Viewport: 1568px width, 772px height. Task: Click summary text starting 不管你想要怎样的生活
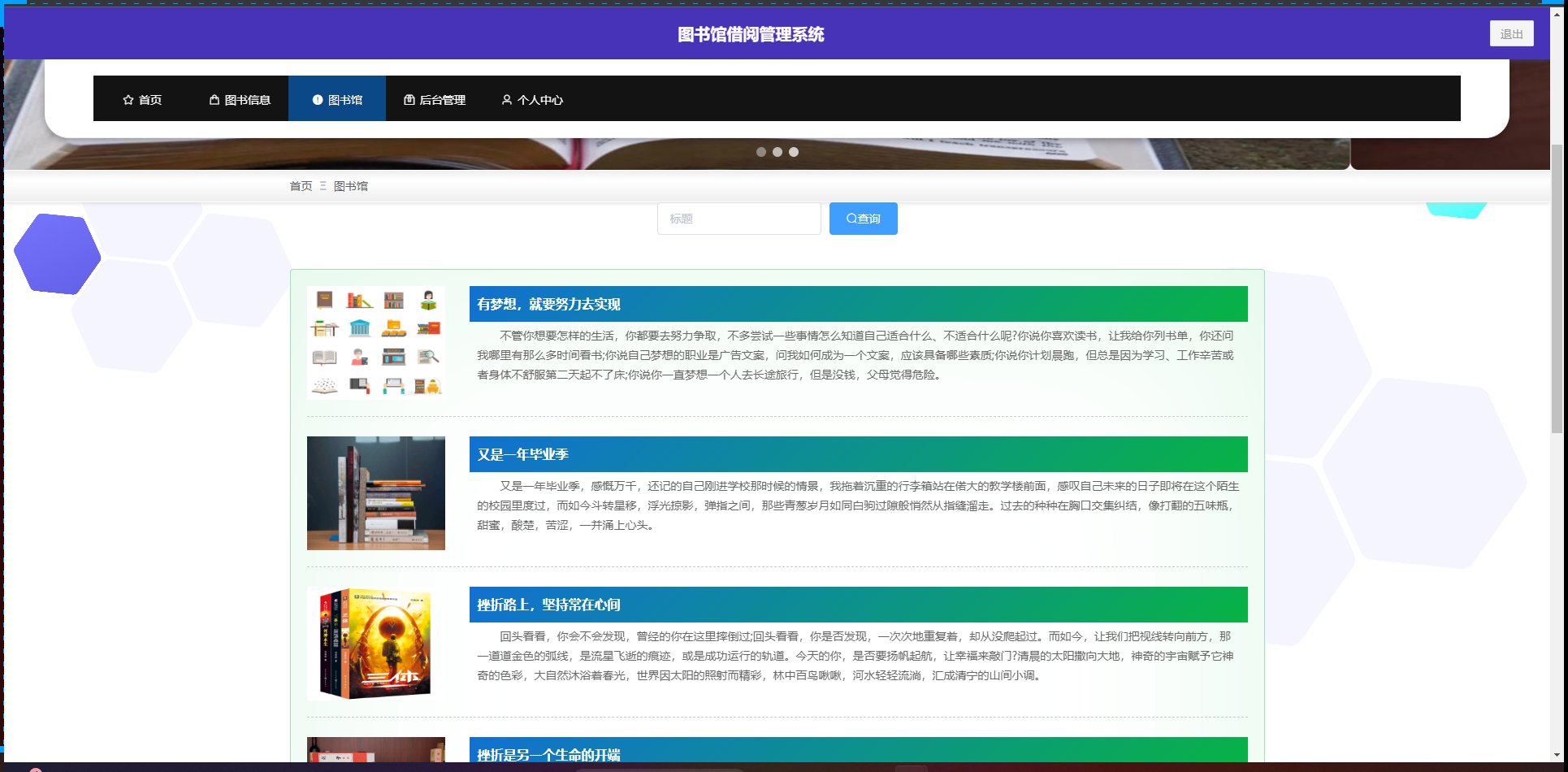click(x=855, y=355)
